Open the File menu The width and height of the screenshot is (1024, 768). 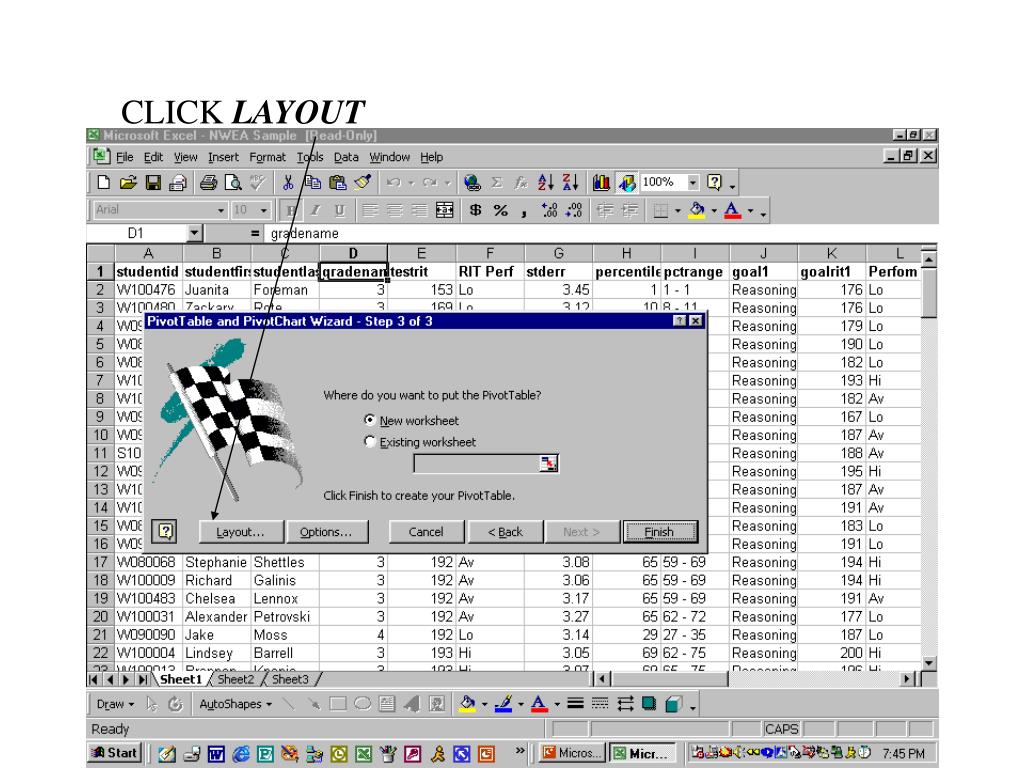[124, 157]
